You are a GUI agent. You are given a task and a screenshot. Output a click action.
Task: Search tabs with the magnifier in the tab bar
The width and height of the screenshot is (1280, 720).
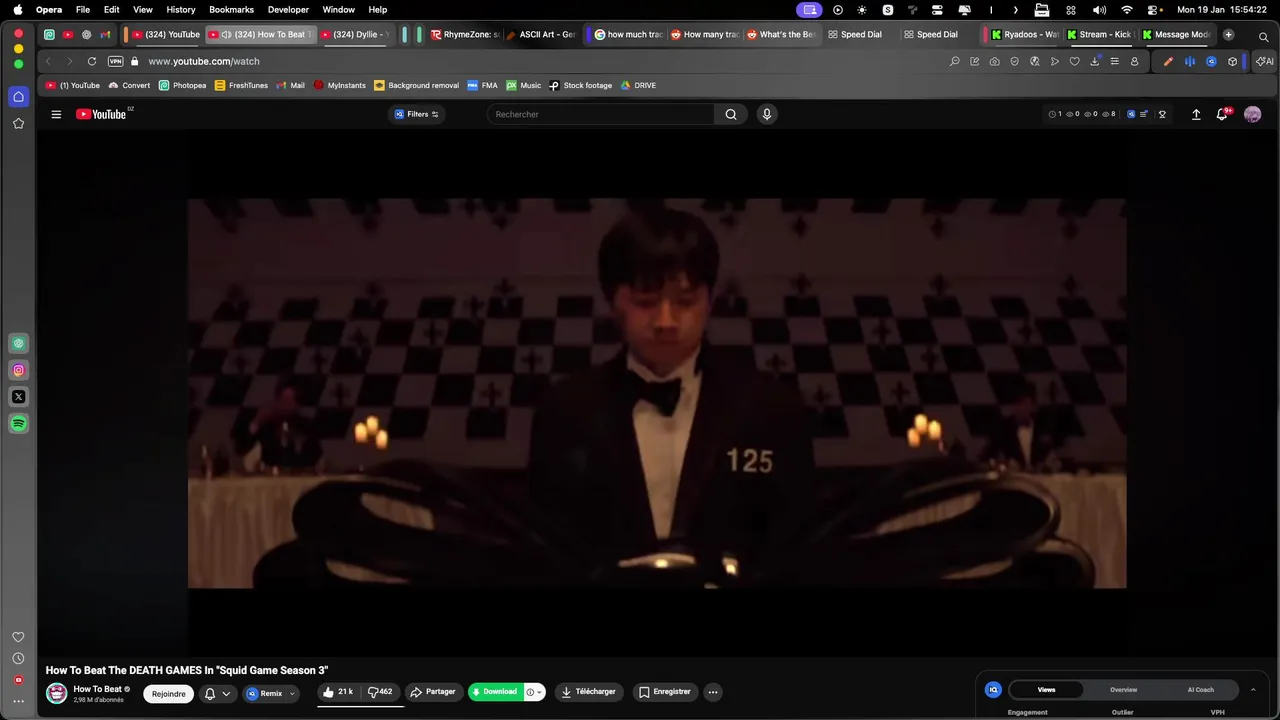(1264, 36)
